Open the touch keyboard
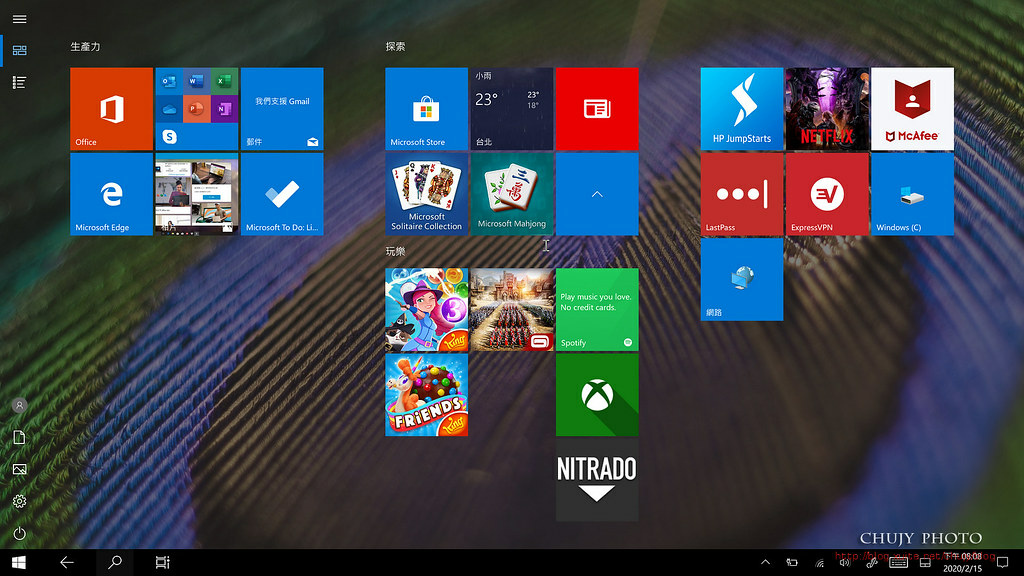Viewport: 1024px width, 576px height. 899,562
